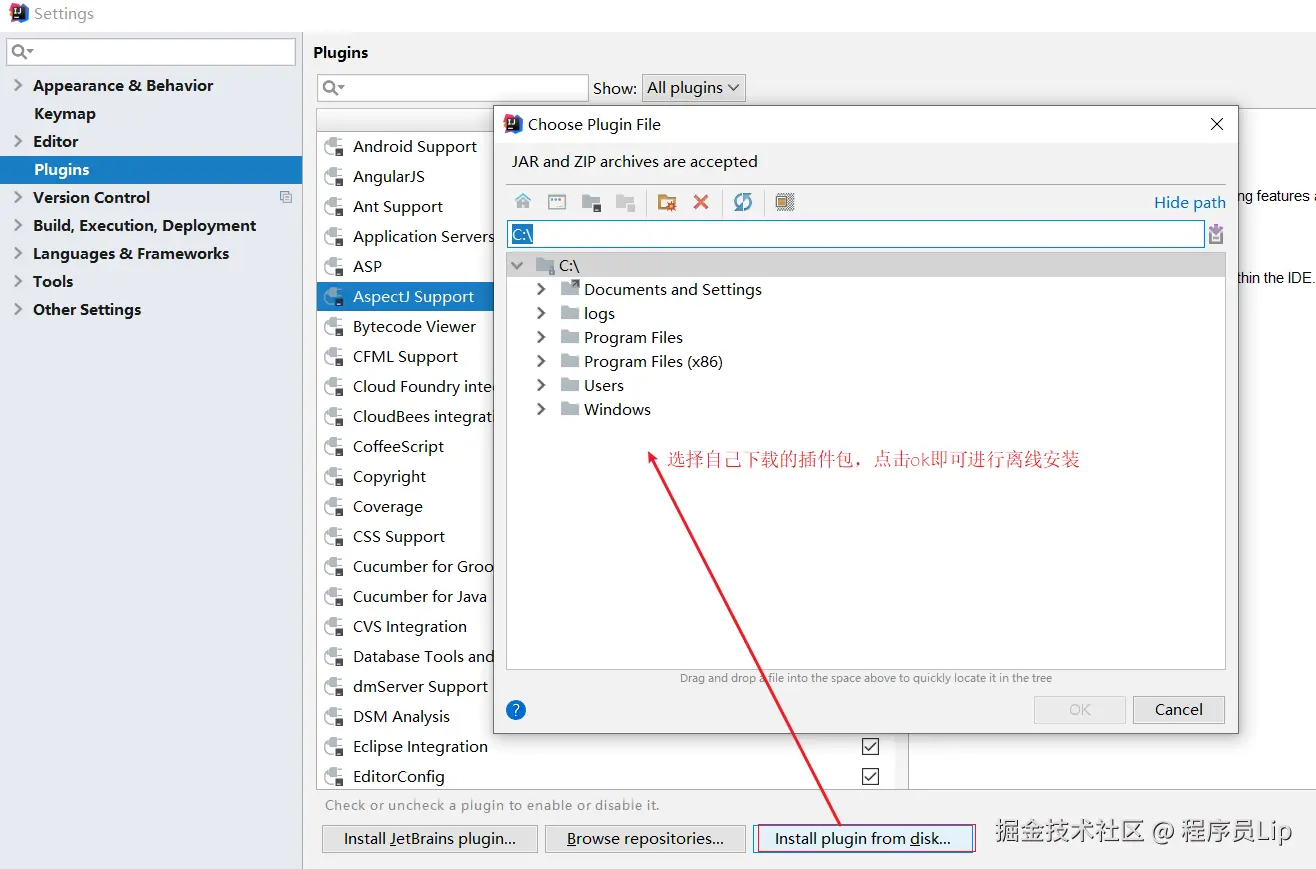Open the Version Control settings page
The image size is (1316, 869).
(x=91, y=197)
